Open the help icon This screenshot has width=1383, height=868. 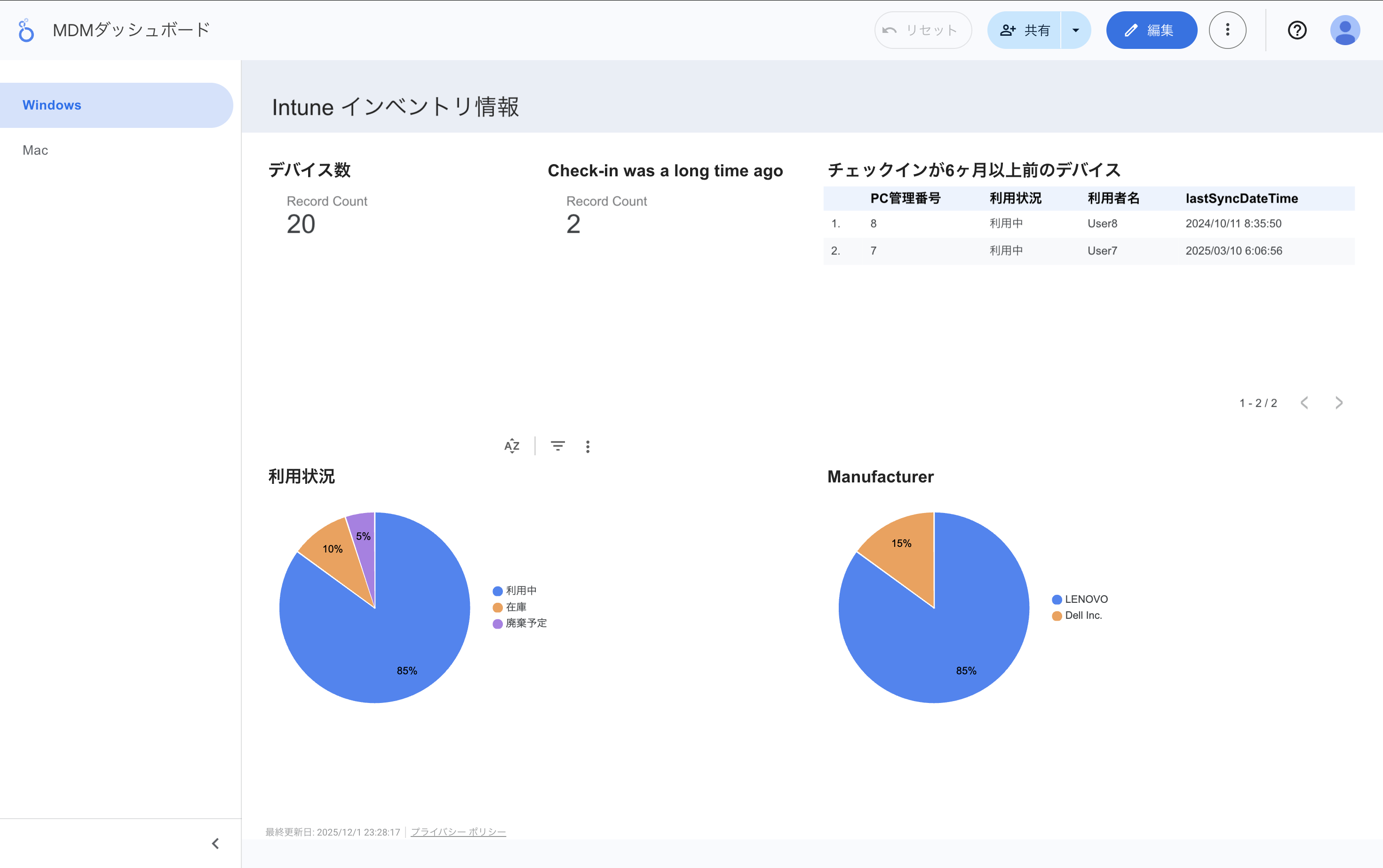point(1297,31)
